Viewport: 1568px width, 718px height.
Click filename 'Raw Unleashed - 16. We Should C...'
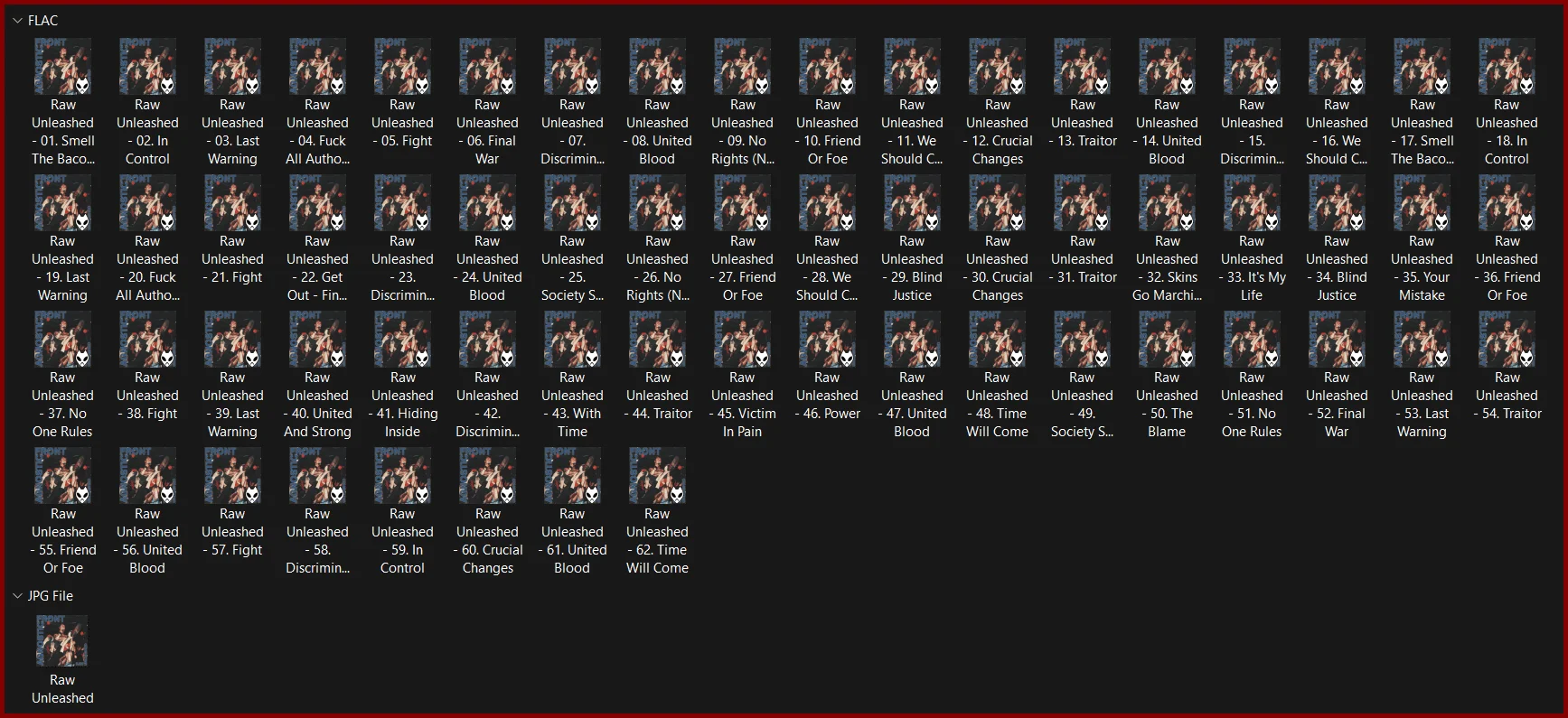[1337, 132]
